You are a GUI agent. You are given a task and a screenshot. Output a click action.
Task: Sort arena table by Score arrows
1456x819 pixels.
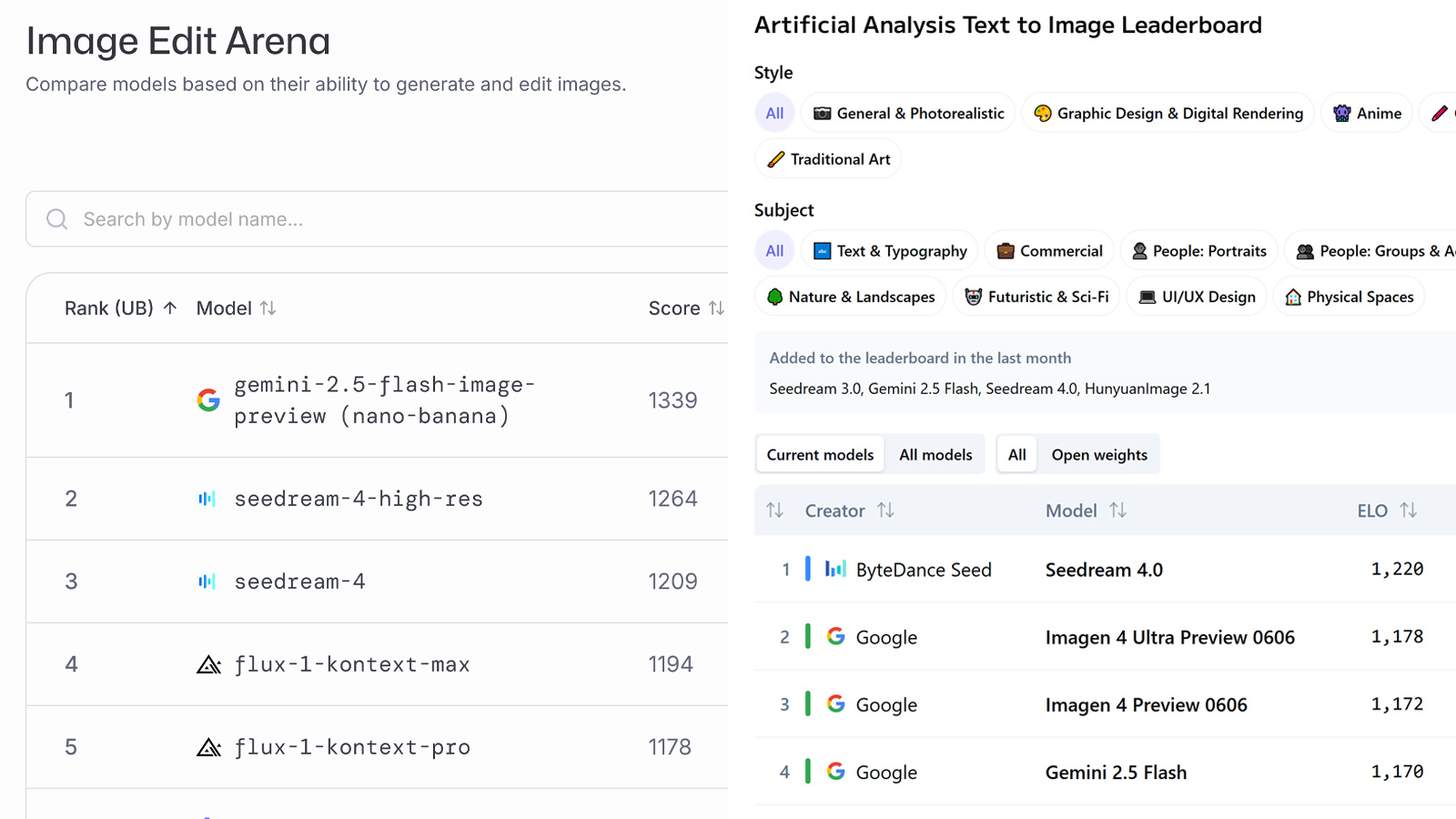point(716,308)
